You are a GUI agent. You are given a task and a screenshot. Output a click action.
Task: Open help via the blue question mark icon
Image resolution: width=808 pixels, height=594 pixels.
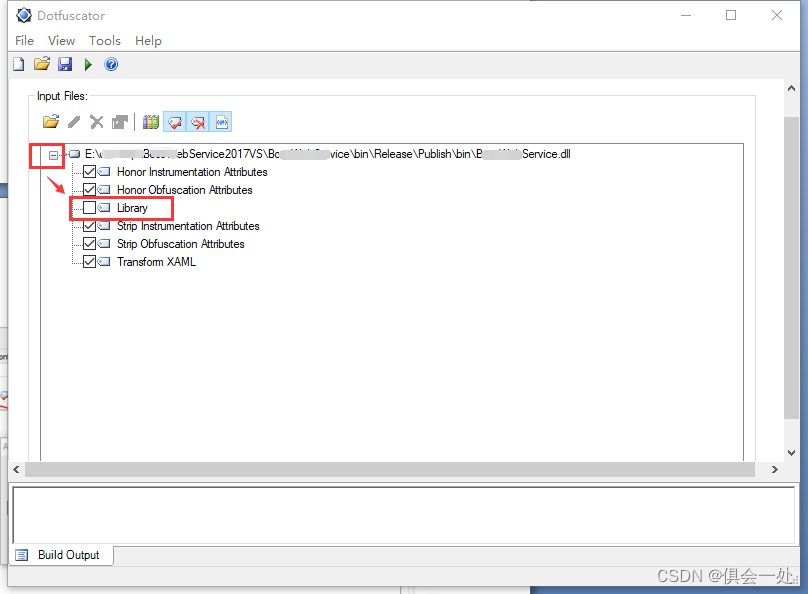(111, 64)
